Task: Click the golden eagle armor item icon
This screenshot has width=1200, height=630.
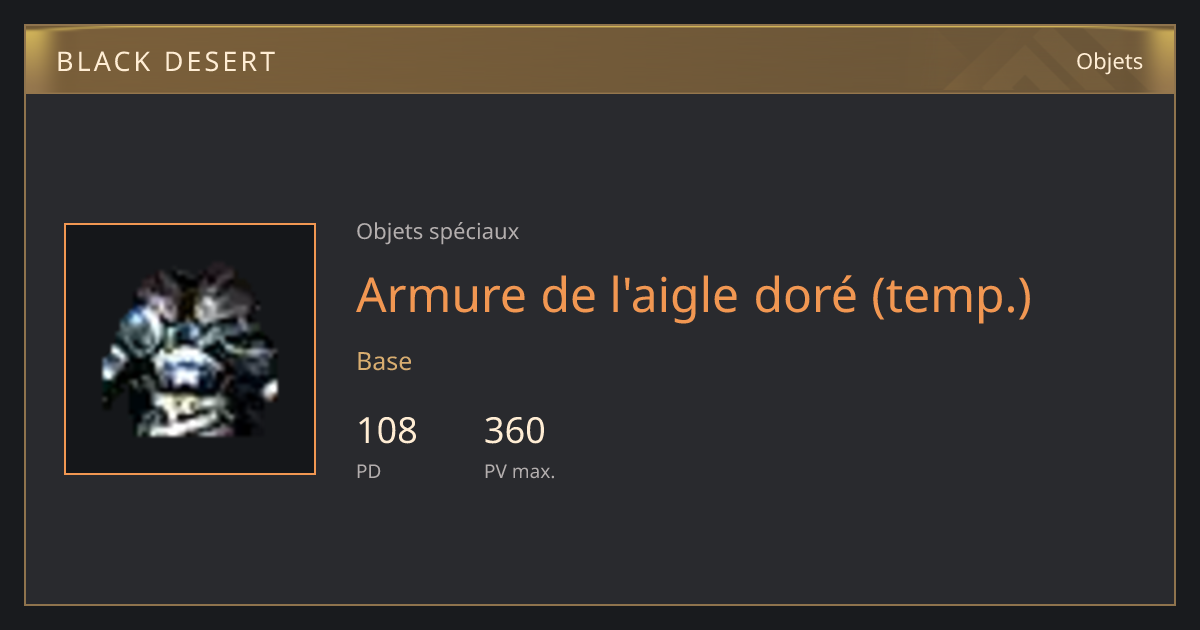Action: pyautogui.click(x=190, y=350)
